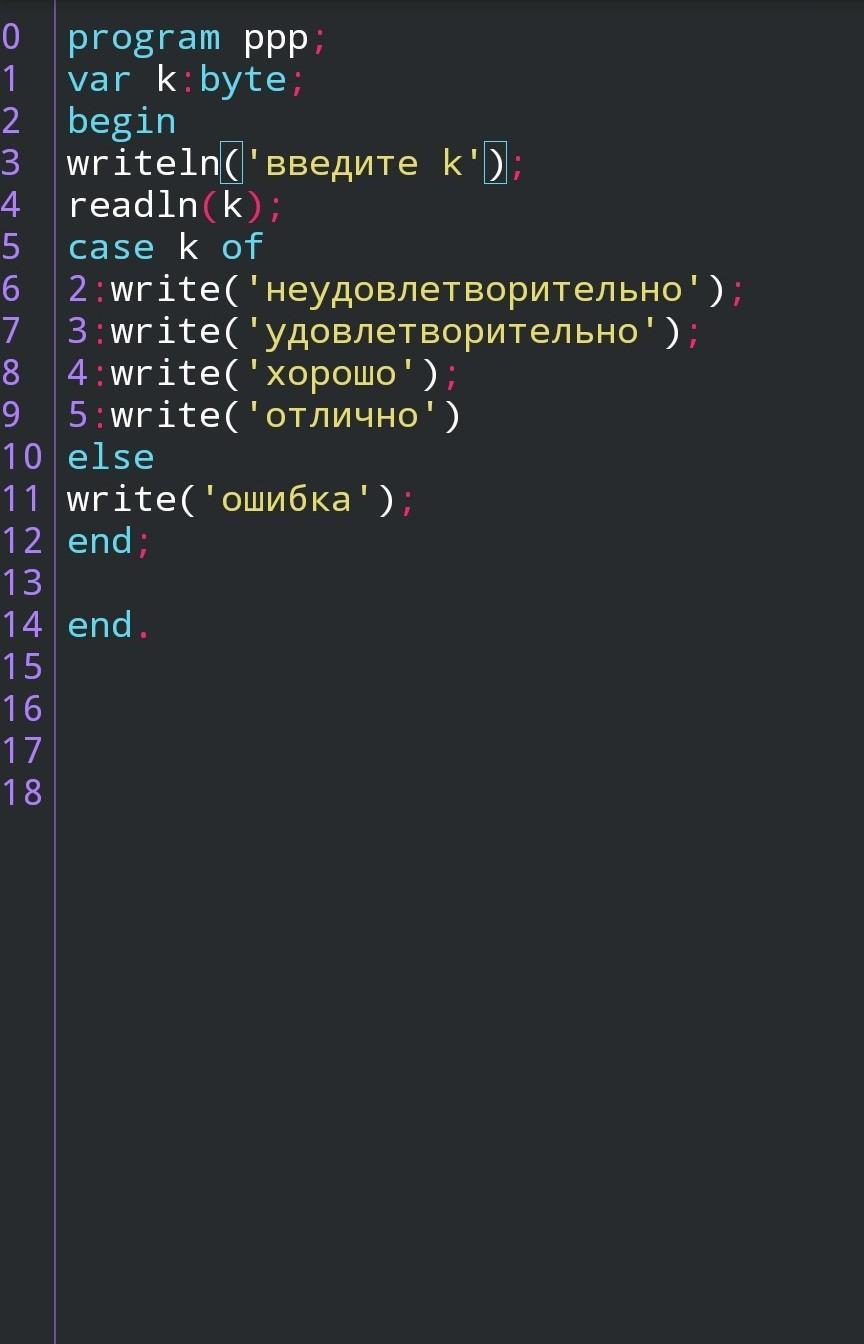This screenshot has height=1344, width=864.
Task: Click line number 16 in the gutter
Action: click(x=22, y=708)
